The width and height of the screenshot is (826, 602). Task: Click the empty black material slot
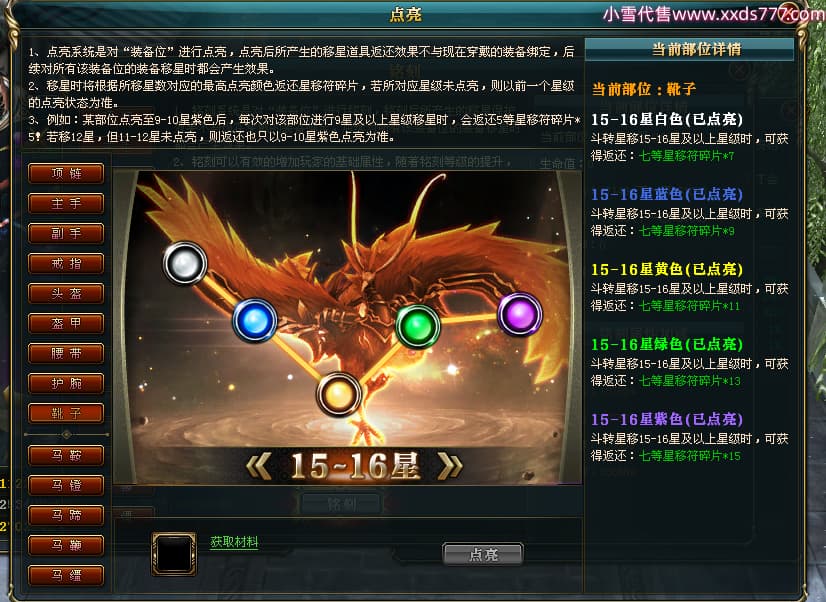pyautogui.click(x=174, y=554)
